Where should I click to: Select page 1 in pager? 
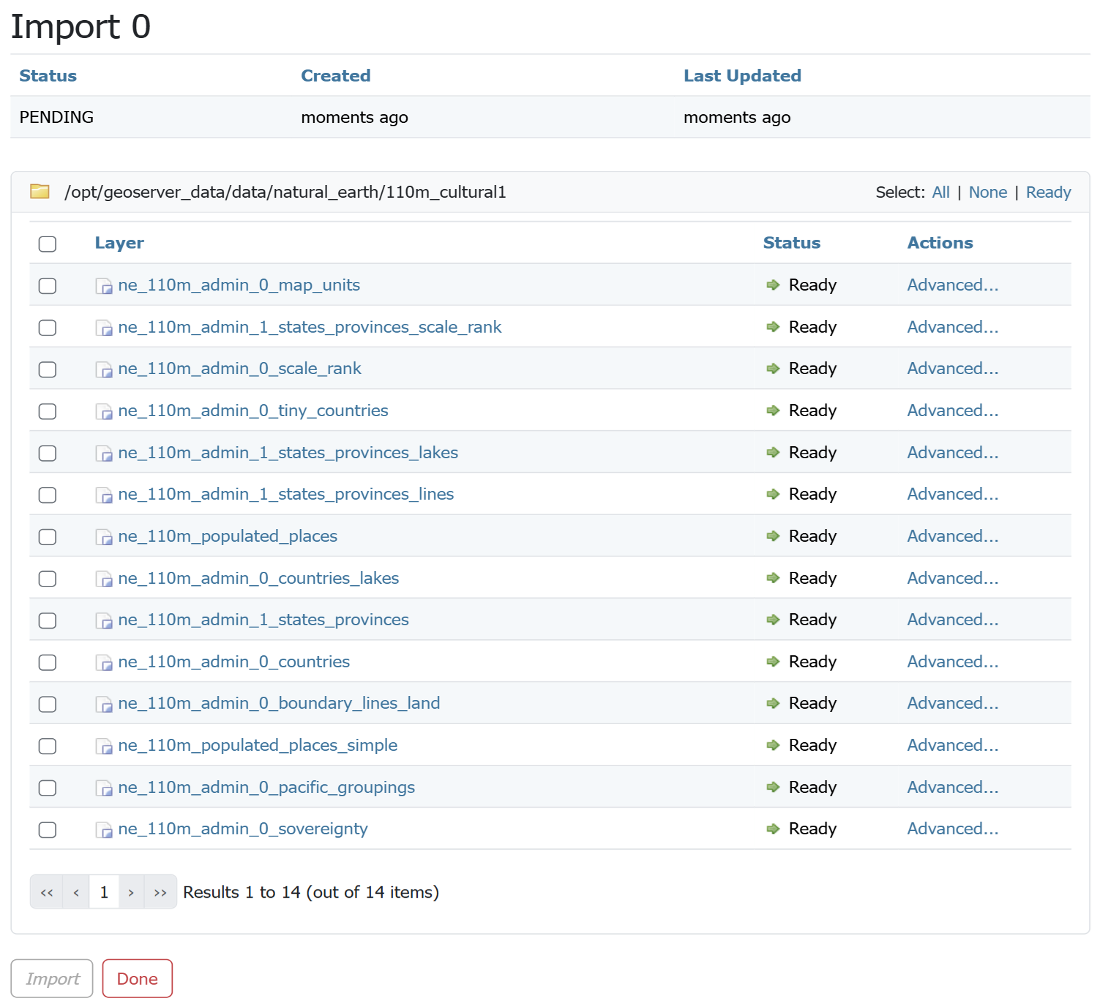coord(104,893)
